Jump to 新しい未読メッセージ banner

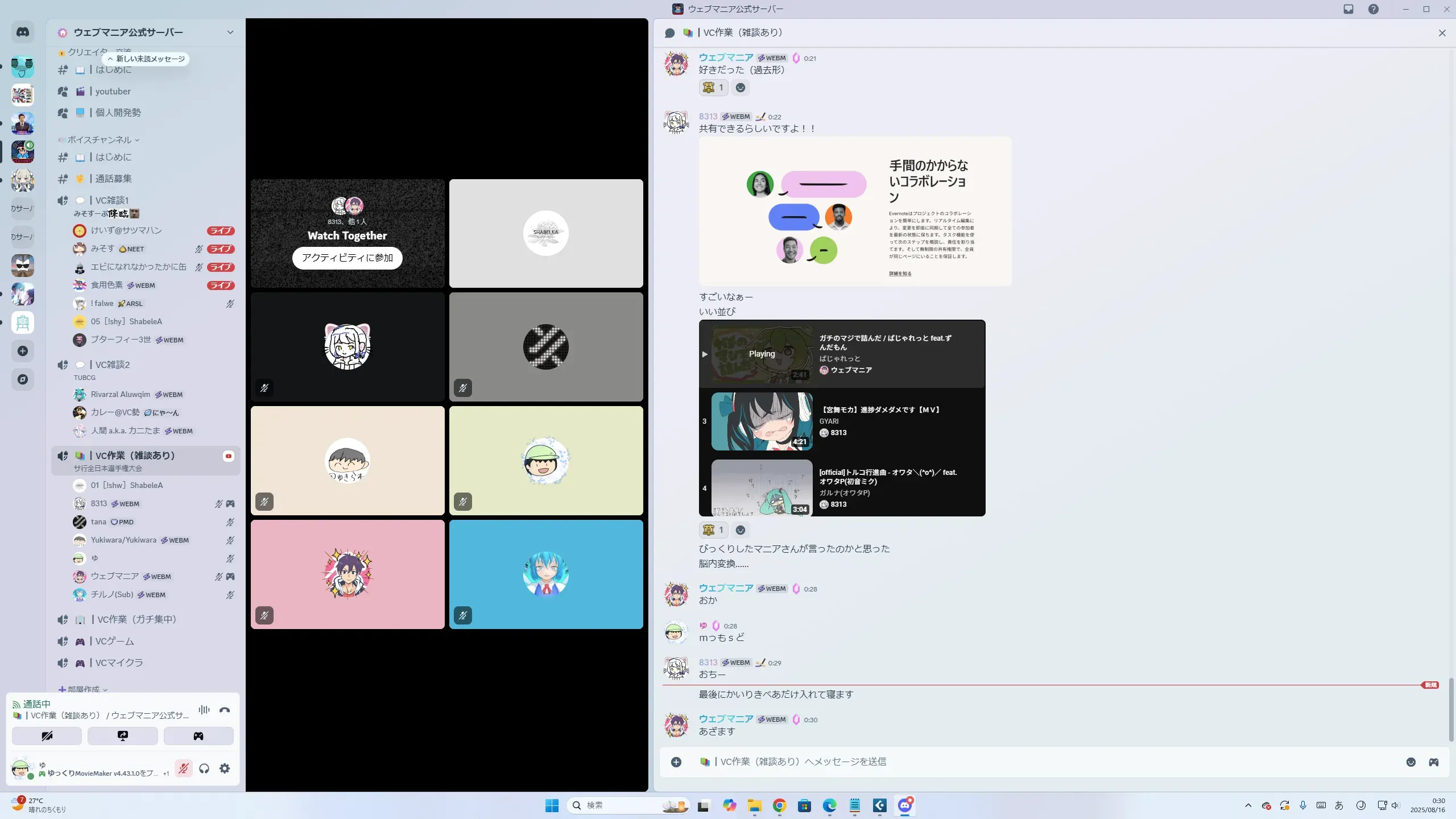click(146, 59)
